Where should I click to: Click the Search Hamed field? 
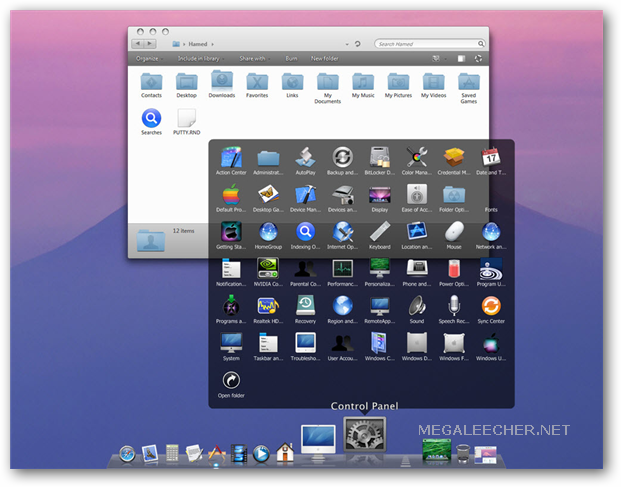430,44
